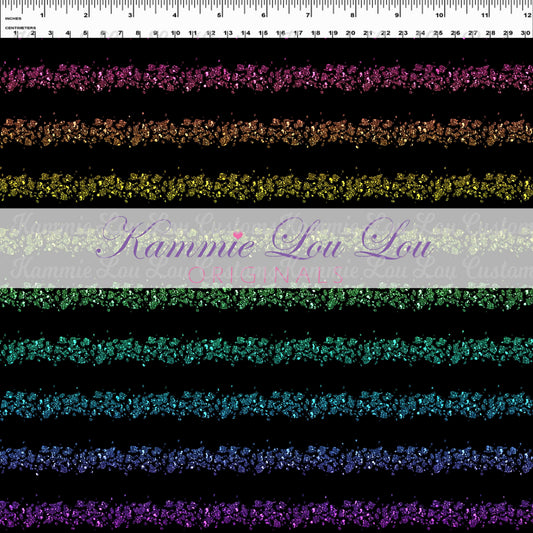533x533 pixels.
Task: Click the "INCHES" ruler label
Action: point(13,19)
